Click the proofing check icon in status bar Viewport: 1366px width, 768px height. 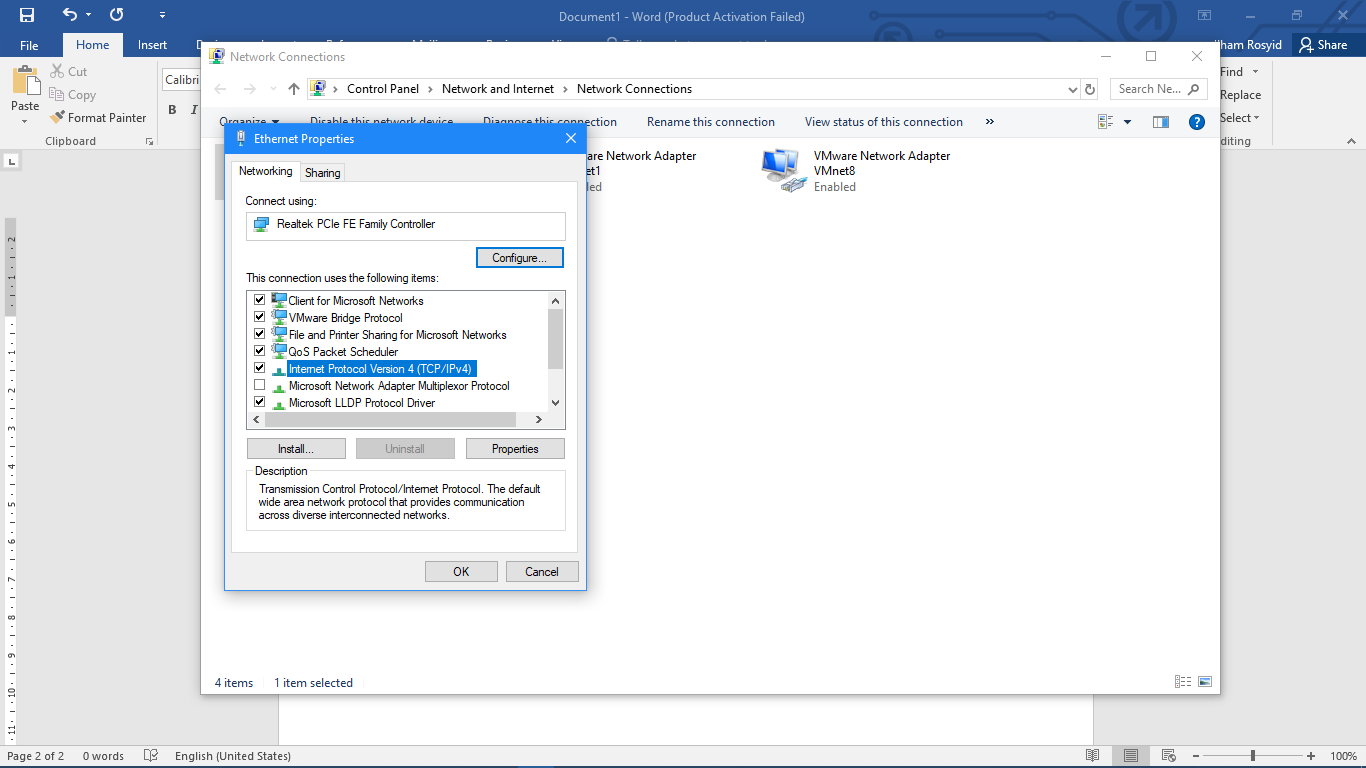click(151, 756)
